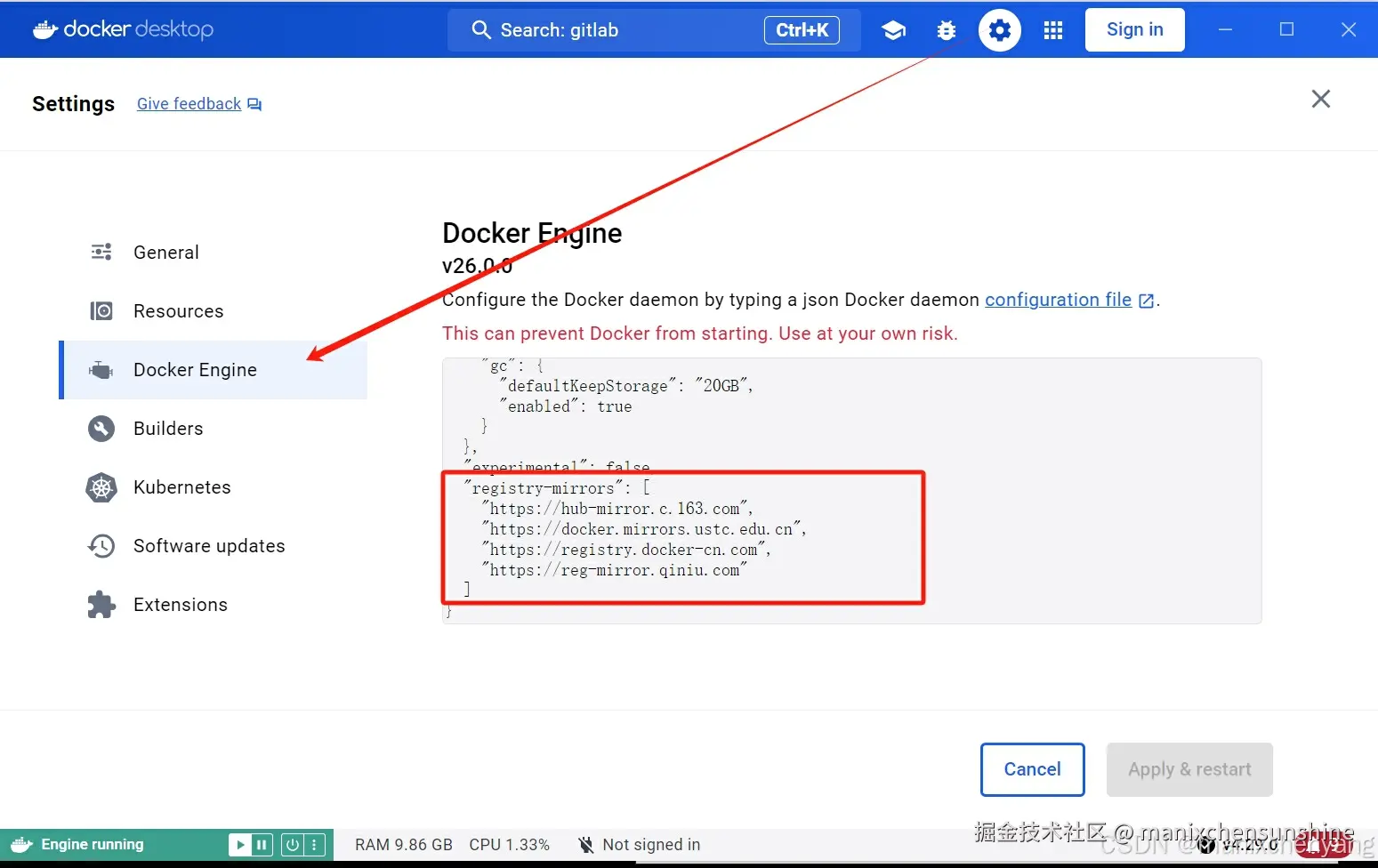The height and width of the screenshot is (868, 1378).
Task: Click the whale icon beside Engine running
Action: point(22,845)
